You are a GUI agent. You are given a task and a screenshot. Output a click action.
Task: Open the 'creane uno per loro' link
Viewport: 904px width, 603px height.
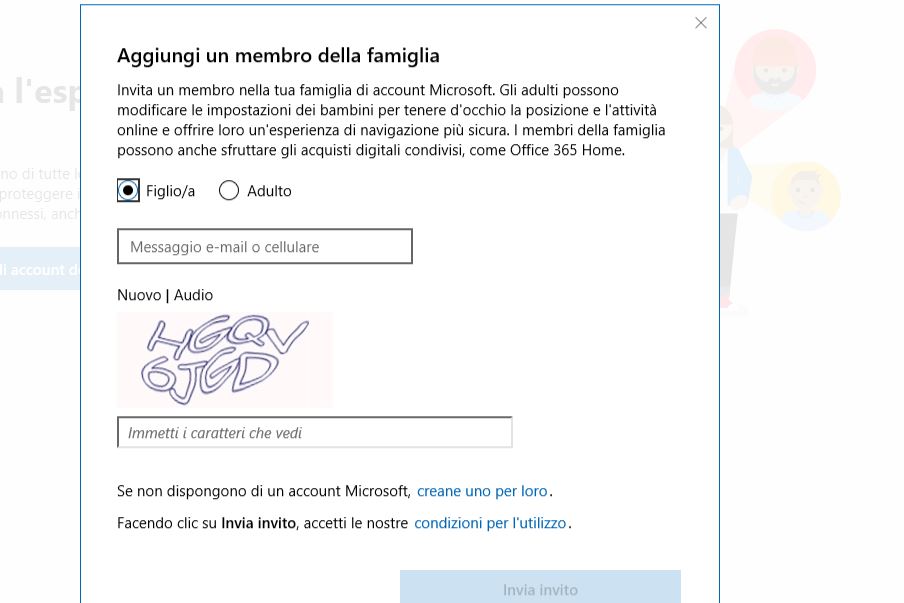(x=482, y=491)
